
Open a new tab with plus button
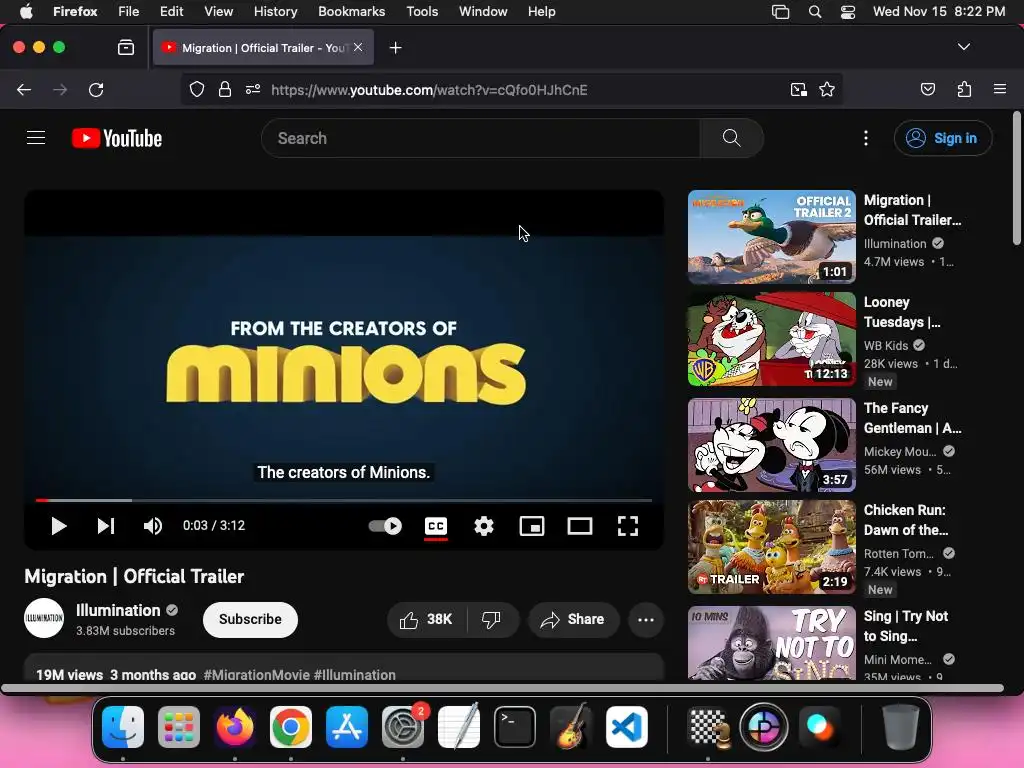click(x=395, y=48)
